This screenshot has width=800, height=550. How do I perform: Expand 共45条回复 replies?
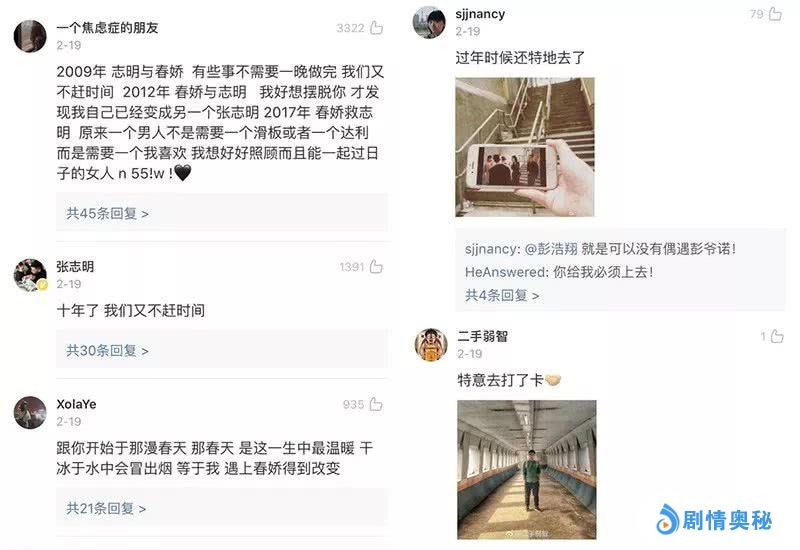tap(107, 213)
